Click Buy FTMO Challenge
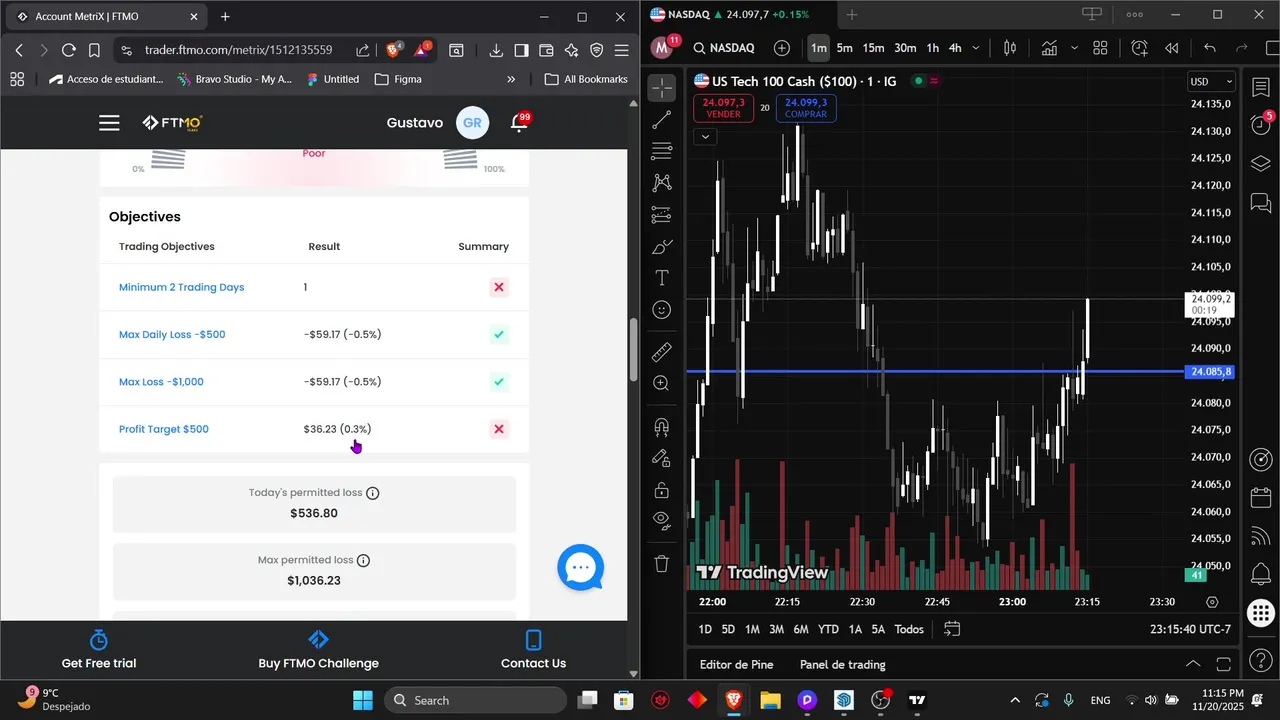Viewport: 1280px width, 720px height. [x=318, y=650]
